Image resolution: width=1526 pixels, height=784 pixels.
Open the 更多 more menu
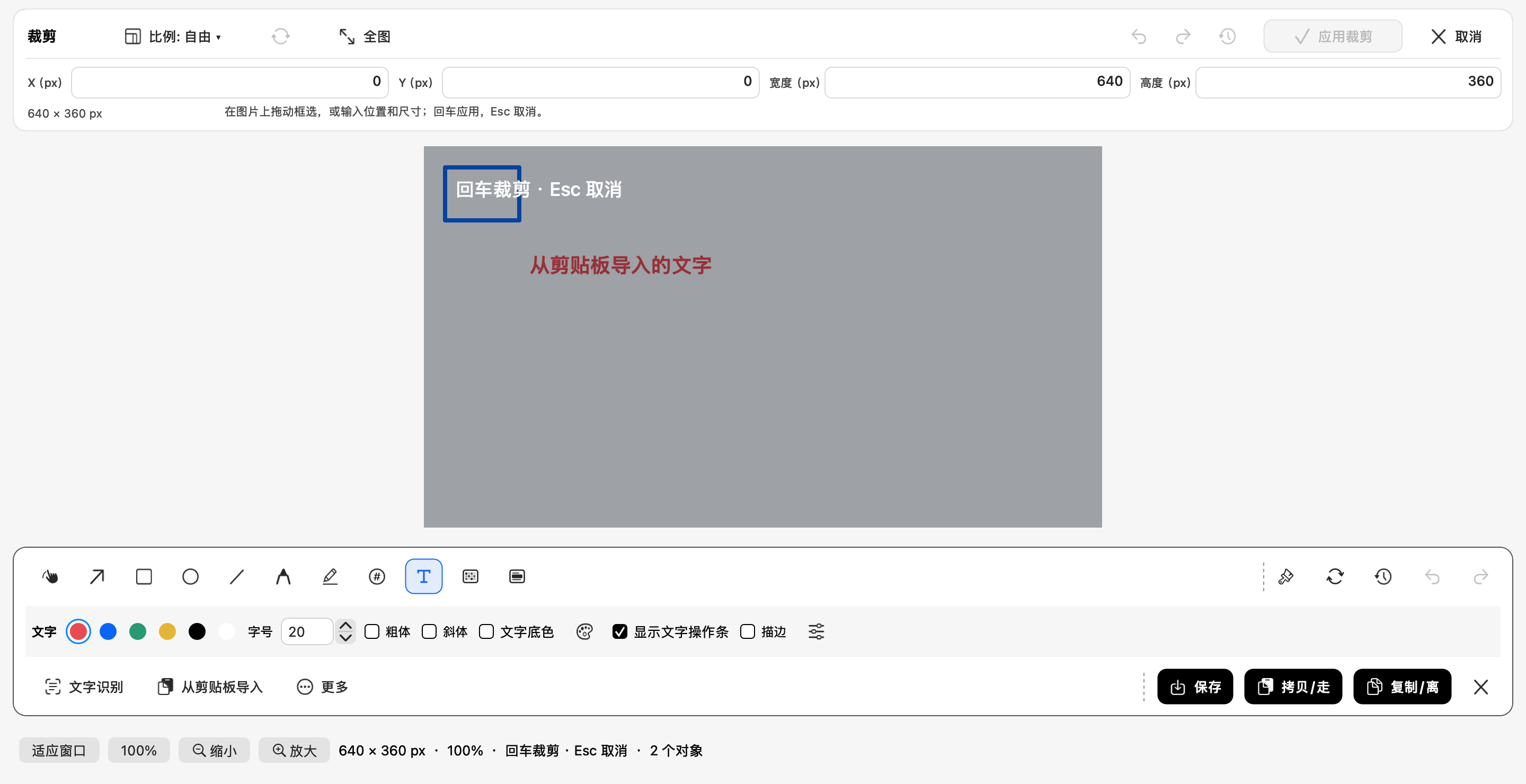click(x=323, y=687)
